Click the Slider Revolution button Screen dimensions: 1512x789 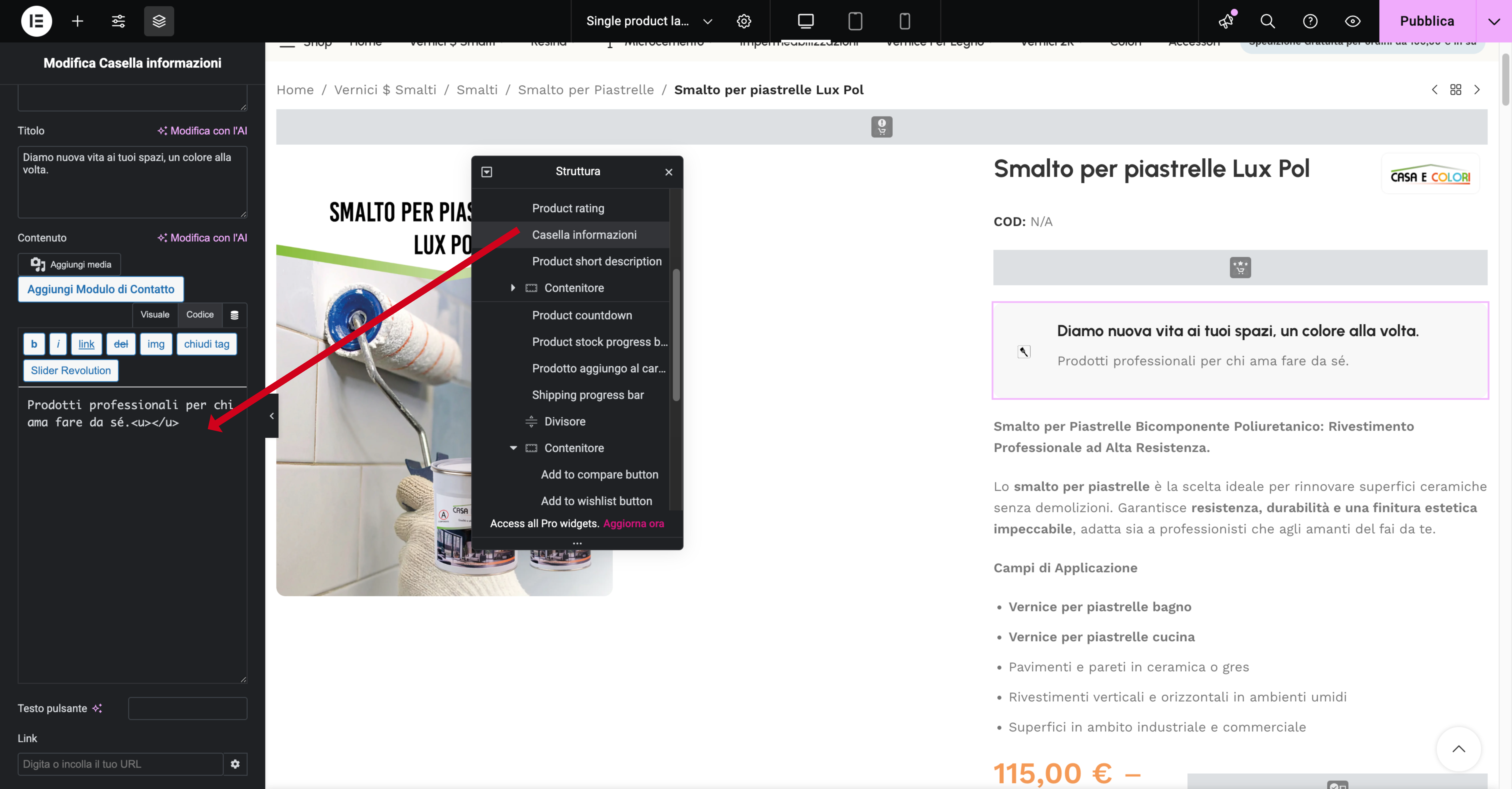coord(71,370)
